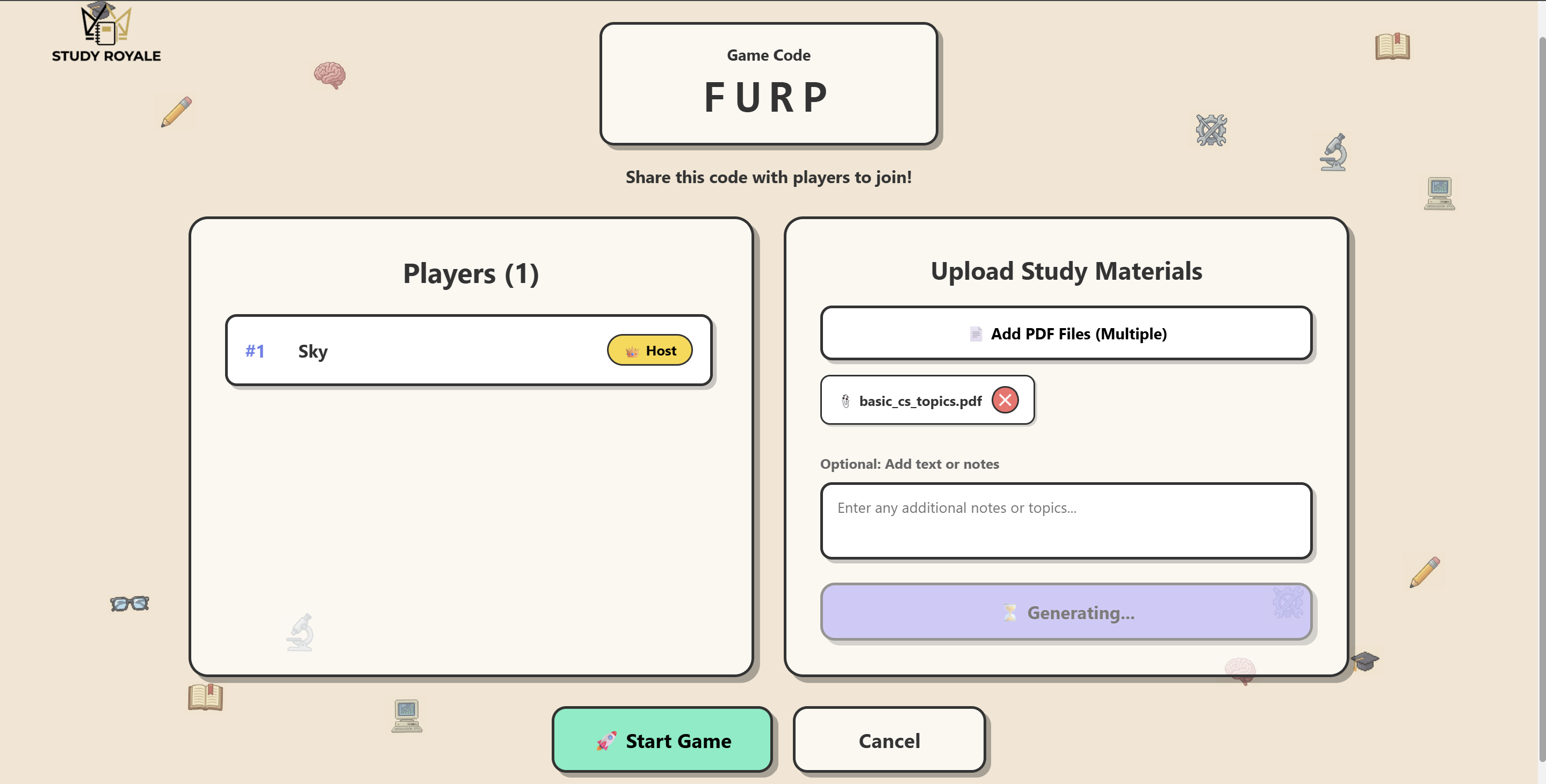Click the game code FURP

point(768,97)
